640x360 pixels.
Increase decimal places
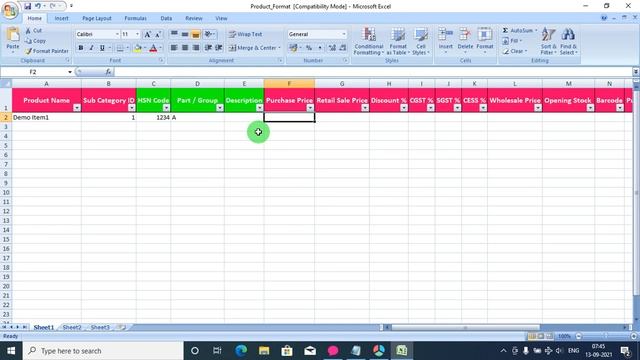(x=332, y=48)
